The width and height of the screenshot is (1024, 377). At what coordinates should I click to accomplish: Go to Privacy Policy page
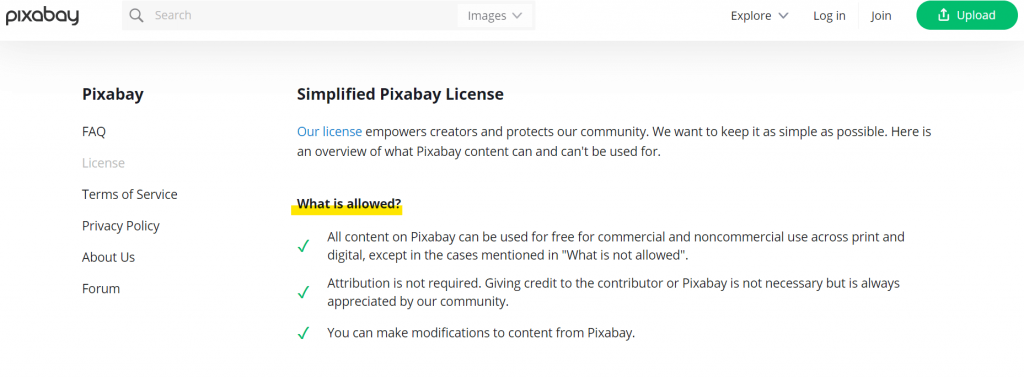click(121, 225)
